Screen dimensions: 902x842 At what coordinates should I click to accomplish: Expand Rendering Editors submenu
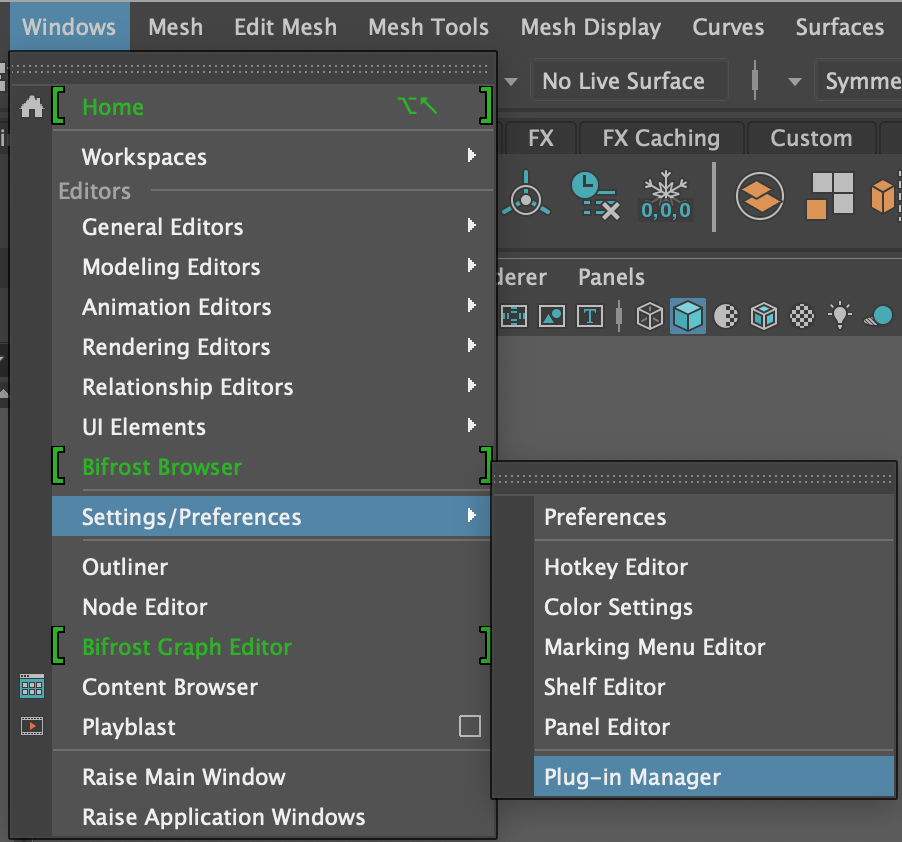tap(471, 345)
